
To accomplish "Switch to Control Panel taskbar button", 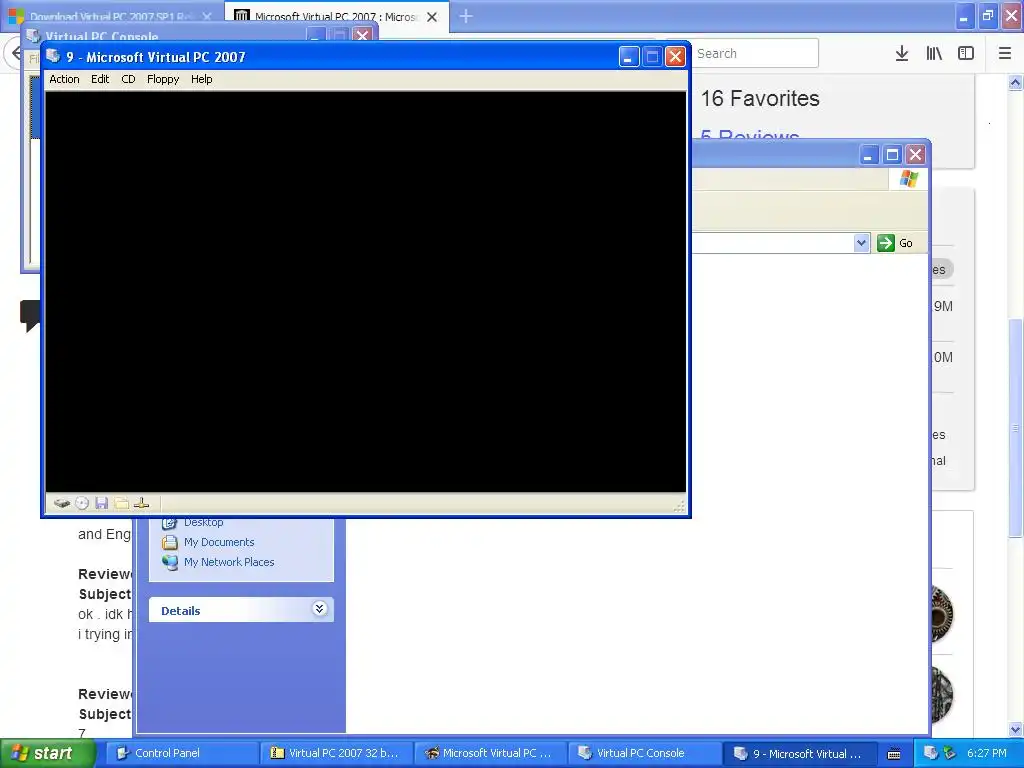I will [182, 753].
